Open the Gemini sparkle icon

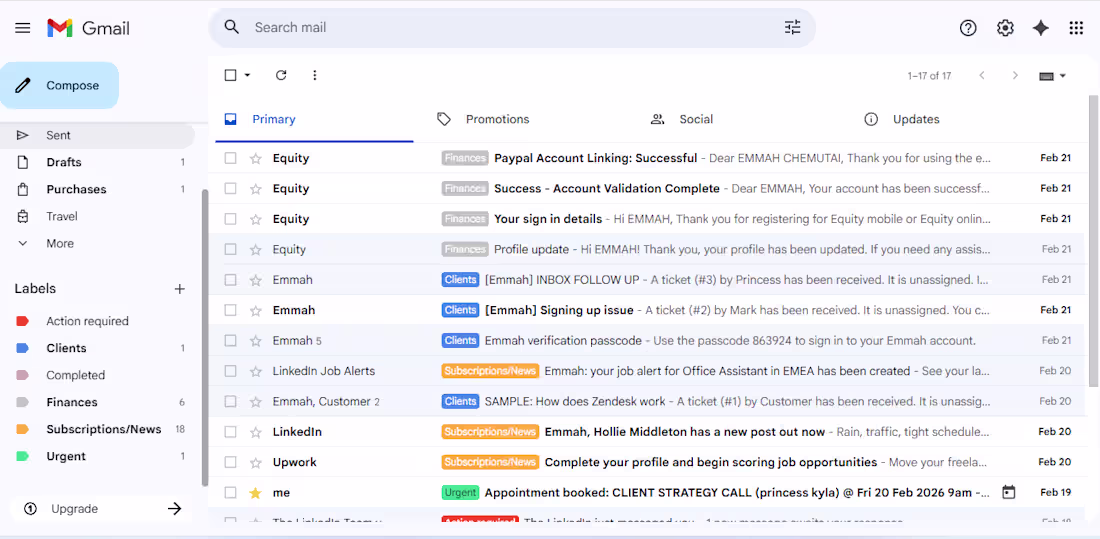1041,28
